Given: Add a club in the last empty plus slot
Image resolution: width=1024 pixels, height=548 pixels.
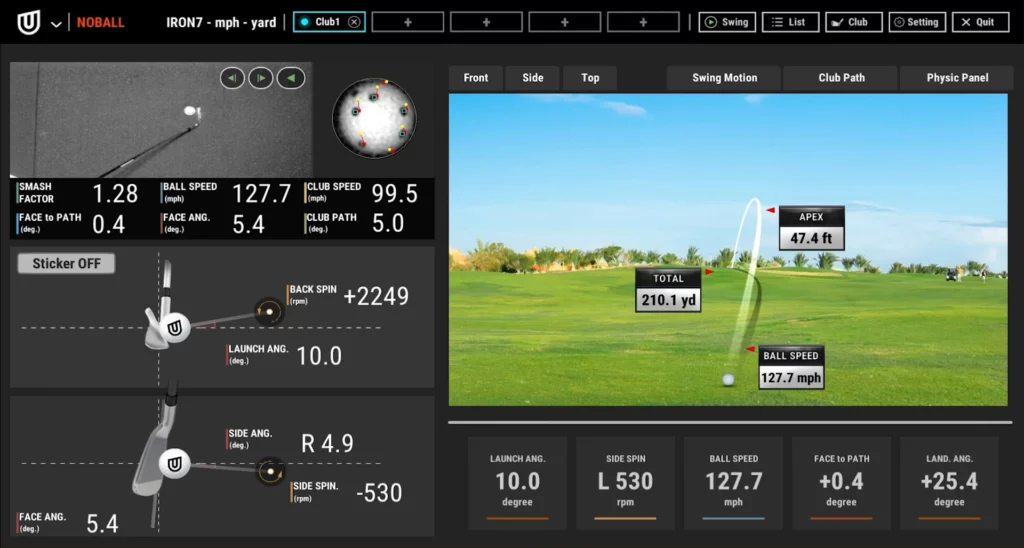Looking at the screenshot, I should click(x=643, y=22).
